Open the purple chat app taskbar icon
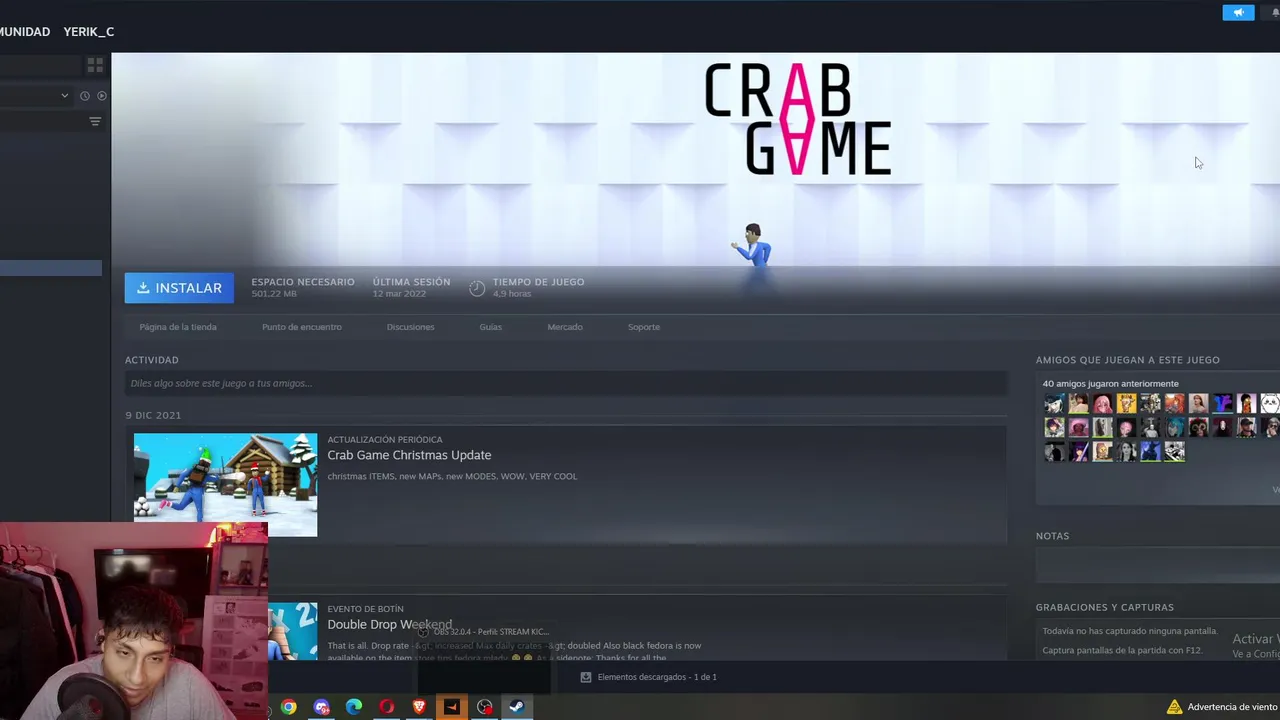 tap(321, 707)
